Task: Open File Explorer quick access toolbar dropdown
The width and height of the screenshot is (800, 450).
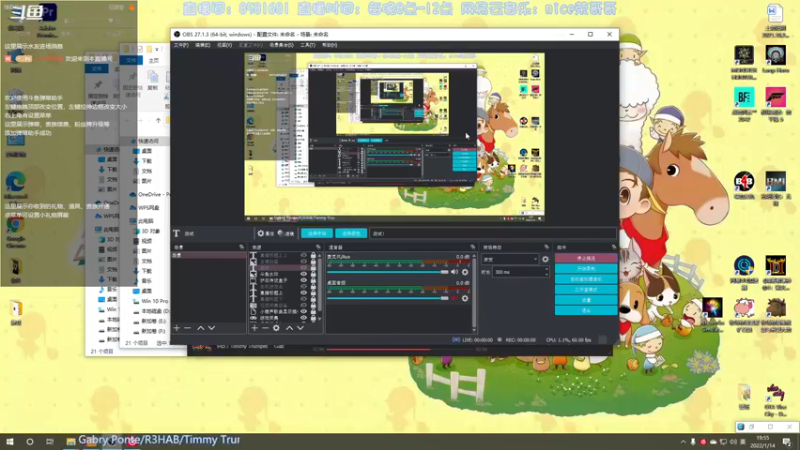Action: tap(157, 49)
